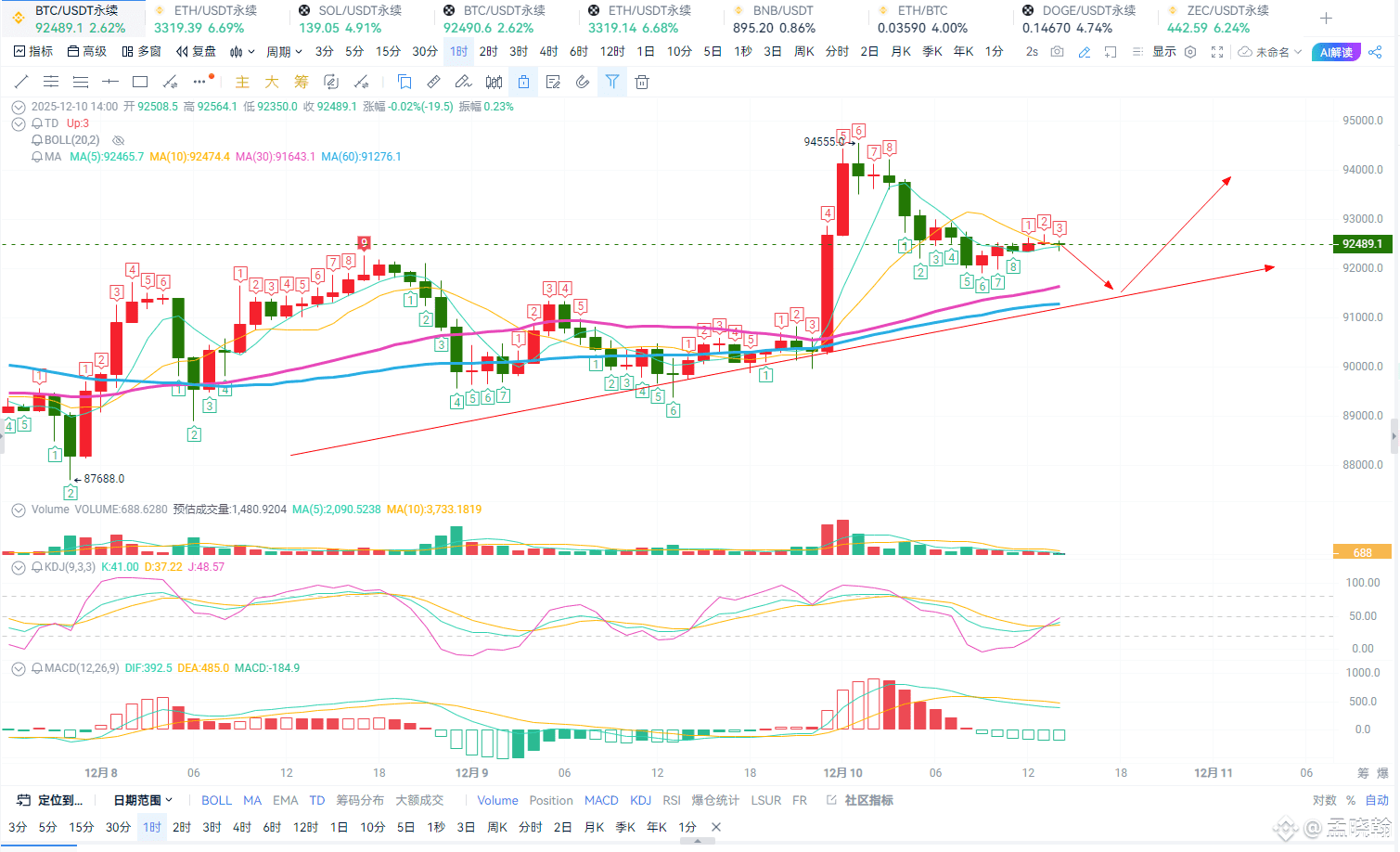Screen dimensions: 1400x852
Task: Click the AI解读 button
Action: (1336, 52)
